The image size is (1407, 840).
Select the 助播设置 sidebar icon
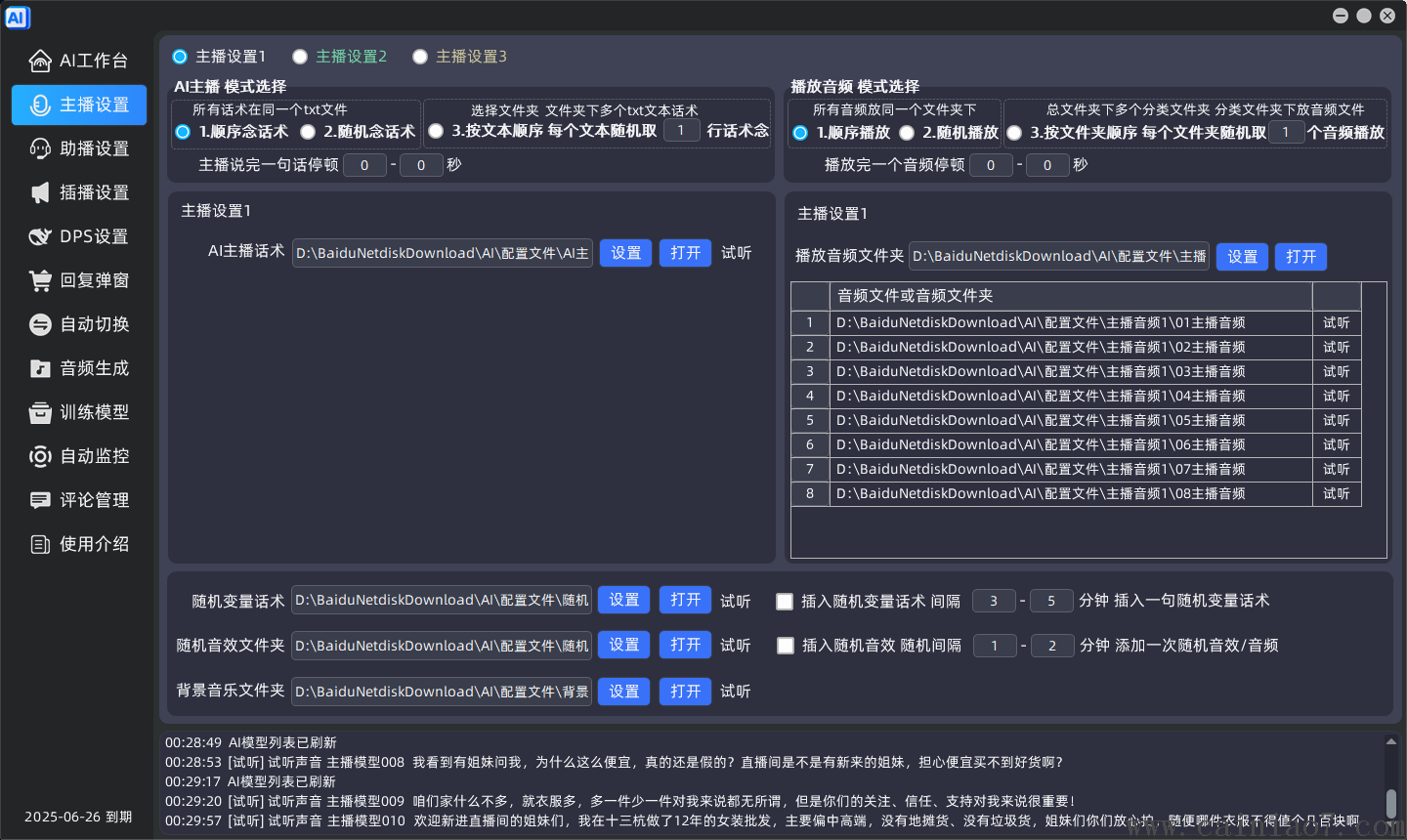click(x=78, y=148)
